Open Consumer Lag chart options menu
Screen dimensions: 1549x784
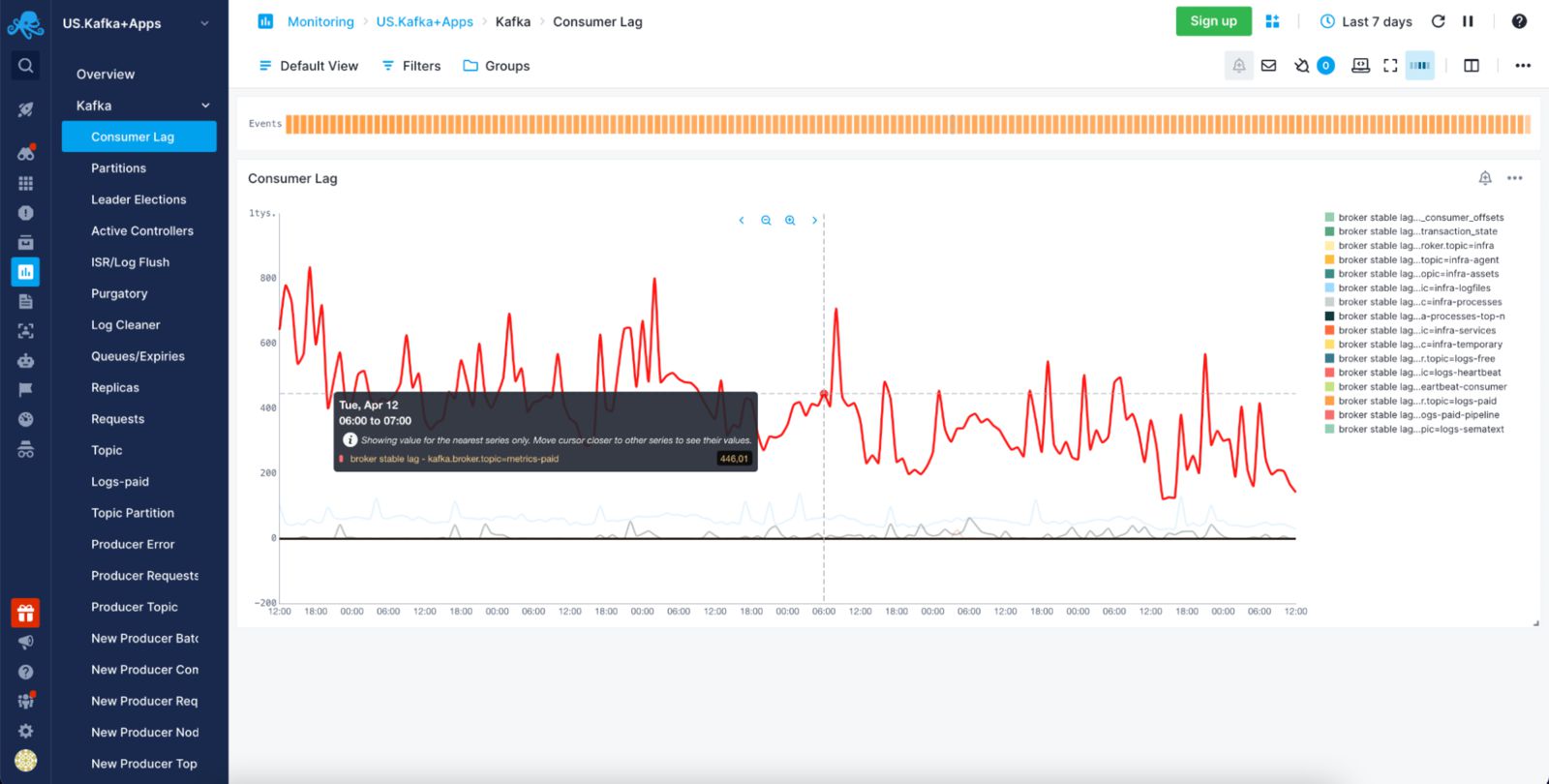click(x=1515, y=178)
